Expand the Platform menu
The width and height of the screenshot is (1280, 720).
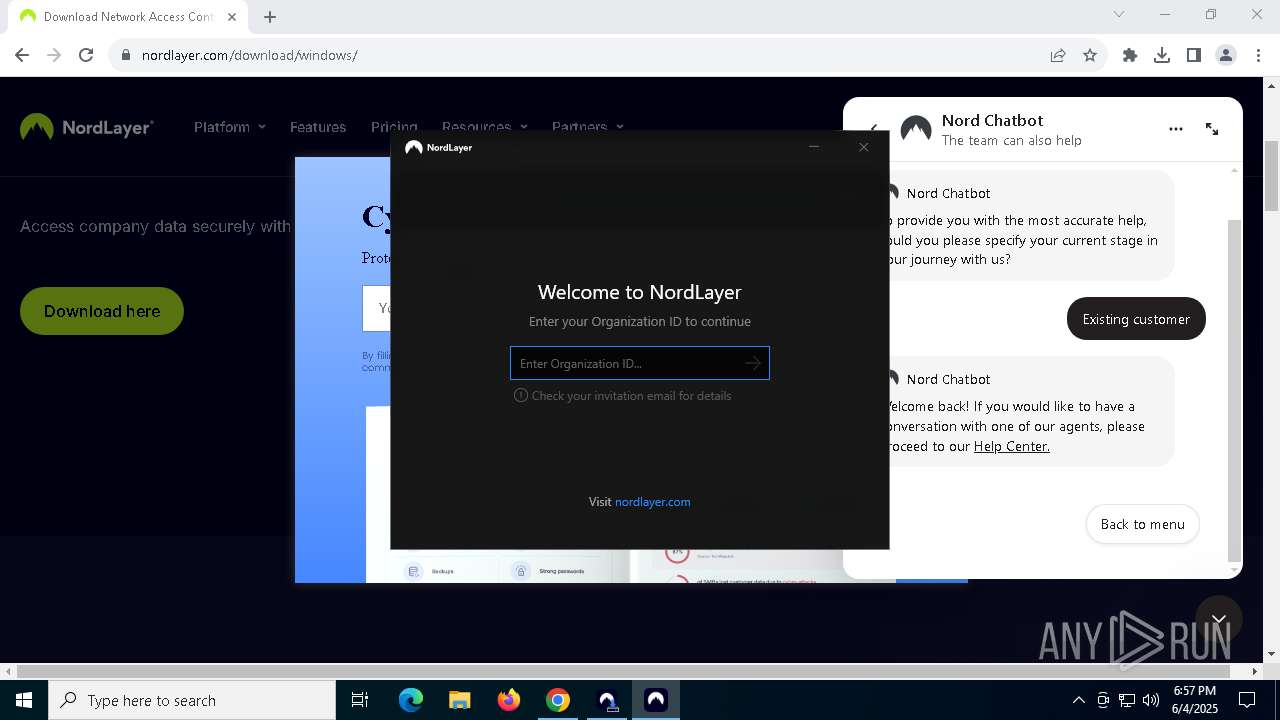tap(230, 127)
